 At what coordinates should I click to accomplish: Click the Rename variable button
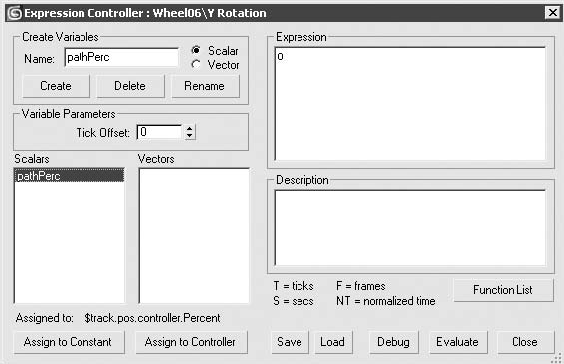pyautogui.click(x=205, y=86)
